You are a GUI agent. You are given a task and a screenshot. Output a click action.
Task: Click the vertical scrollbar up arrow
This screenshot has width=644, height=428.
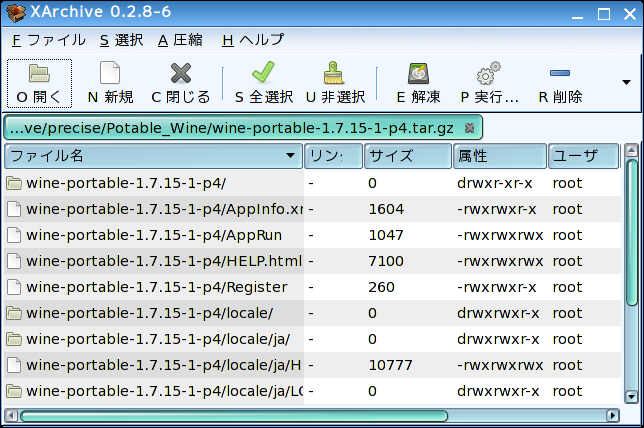click(631, 150)
